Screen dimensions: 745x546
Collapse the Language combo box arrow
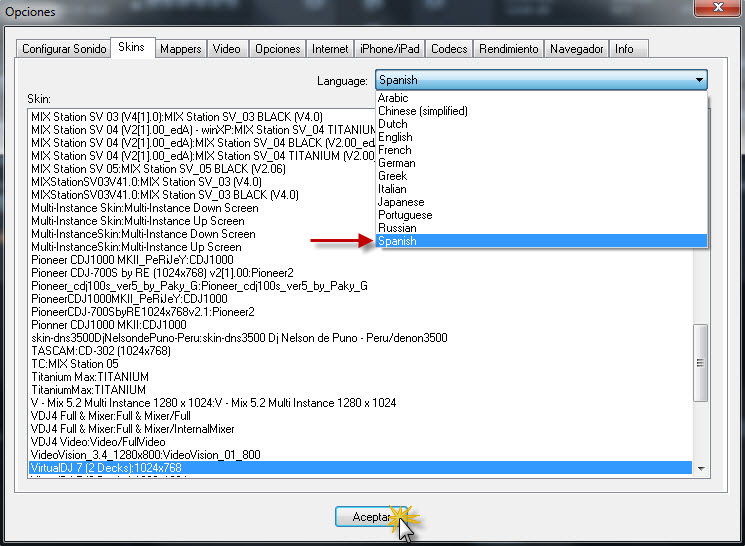tap(699, 80)
